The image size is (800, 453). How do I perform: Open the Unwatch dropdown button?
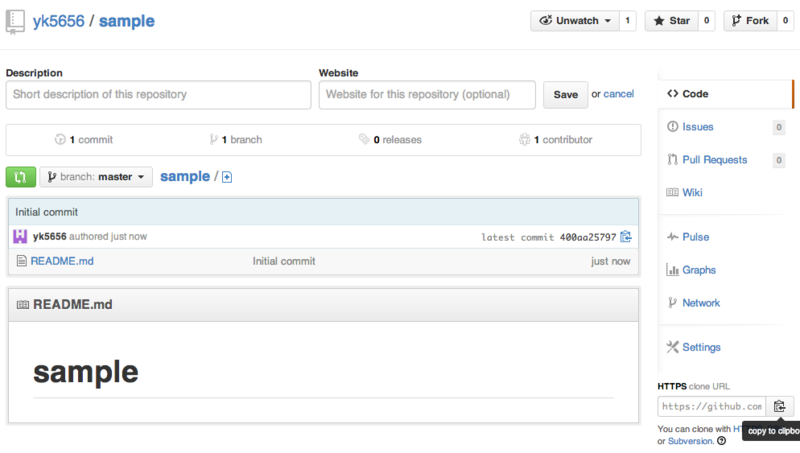(575, 21)
